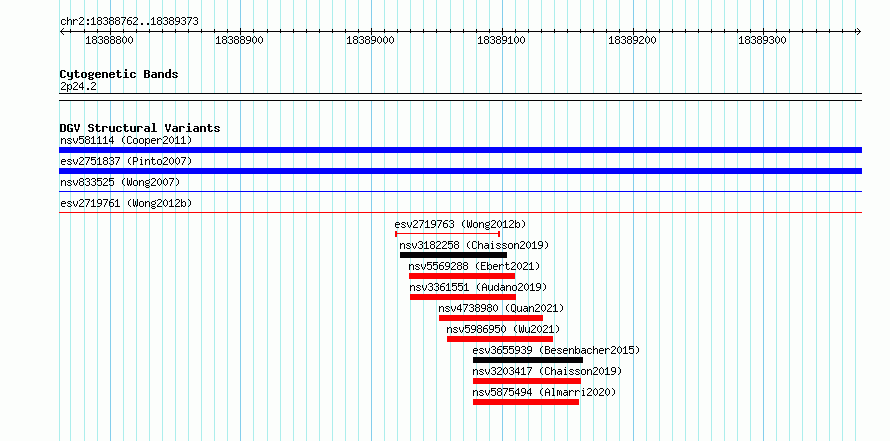Click the esv2751837 (Pinto2007) label
890x441 pixels.
point(126,161)
